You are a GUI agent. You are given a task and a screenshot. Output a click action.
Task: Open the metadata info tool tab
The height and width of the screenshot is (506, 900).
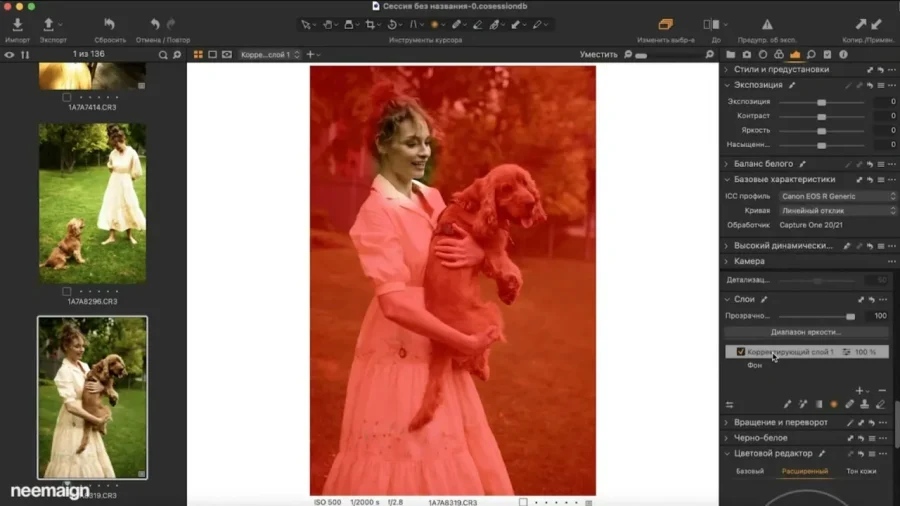click(843, 55)
